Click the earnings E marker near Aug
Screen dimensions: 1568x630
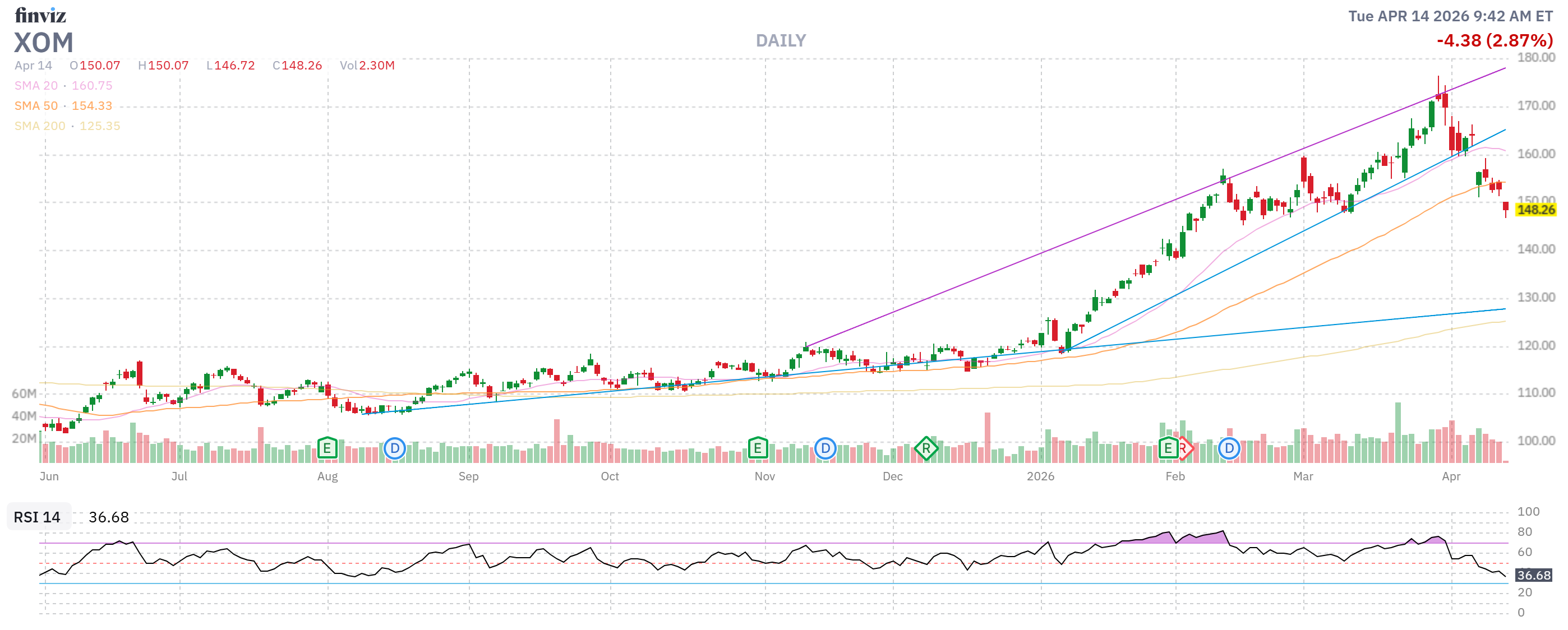[327, 449]
